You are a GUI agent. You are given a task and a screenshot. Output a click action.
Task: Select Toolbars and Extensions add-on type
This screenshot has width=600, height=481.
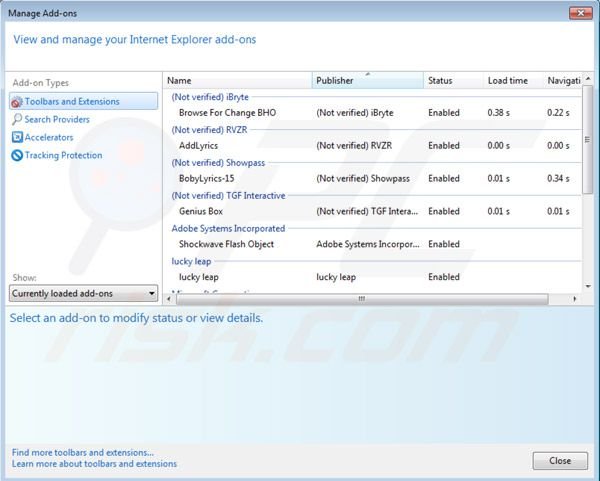tap(83, 101)
